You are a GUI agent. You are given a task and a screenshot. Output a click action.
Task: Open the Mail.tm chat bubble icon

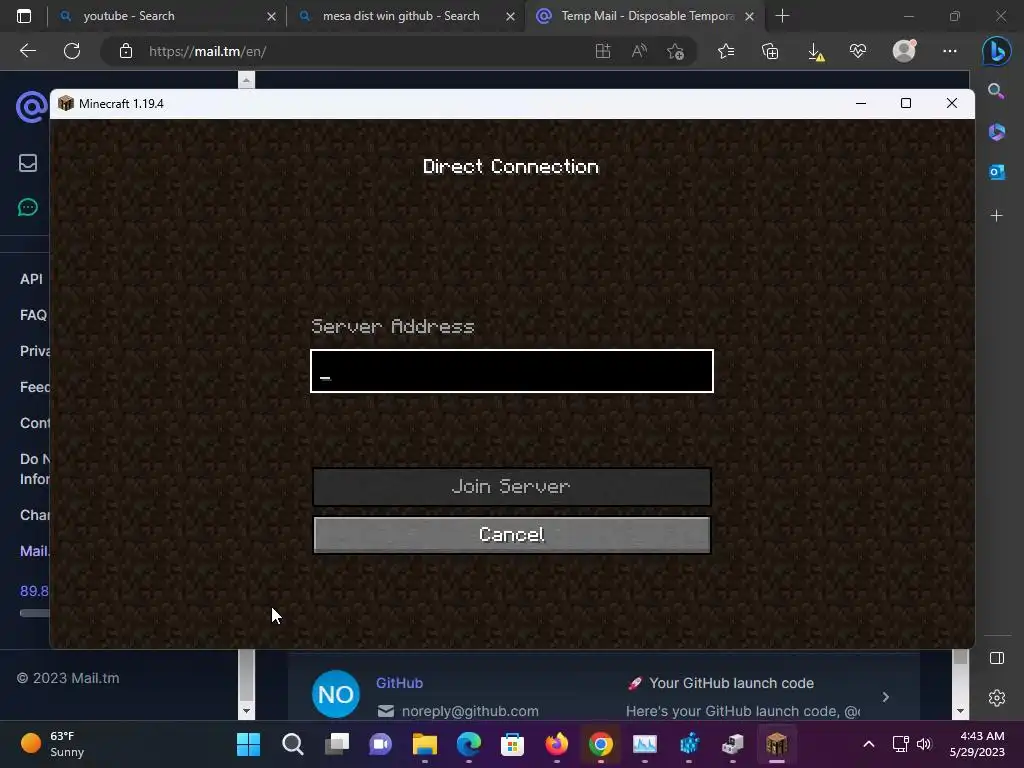point(27,208)
